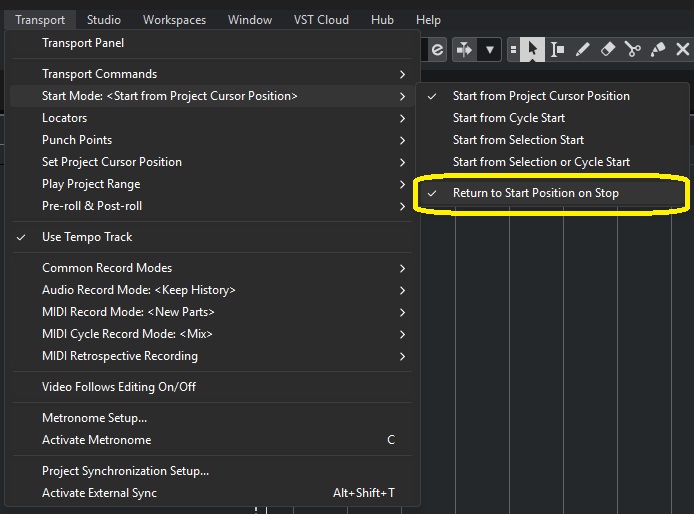Image resolution: width=694 pixels, height=514 pixels.
Task: Select Start from Cycle Start
Action: tap(553, 118)
